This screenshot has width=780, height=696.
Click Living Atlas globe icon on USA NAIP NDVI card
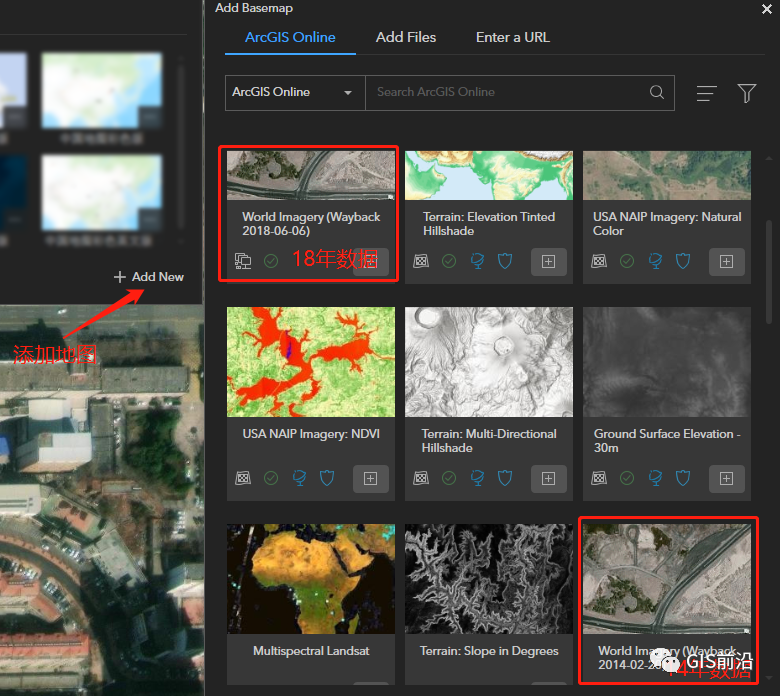click(299, 478)
